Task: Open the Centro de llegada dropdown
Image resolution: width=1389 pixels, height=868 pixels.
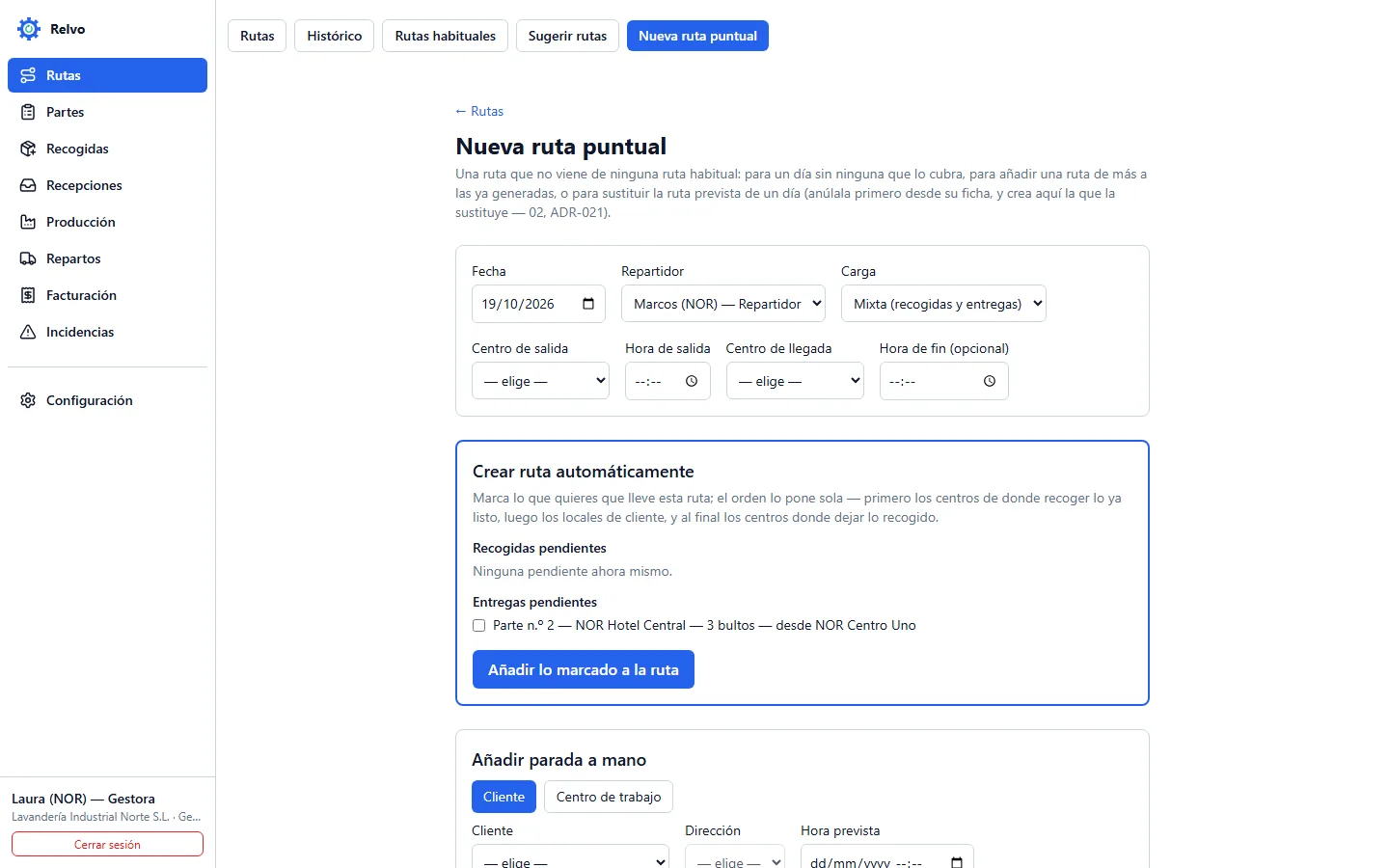Action: point(795,381)
